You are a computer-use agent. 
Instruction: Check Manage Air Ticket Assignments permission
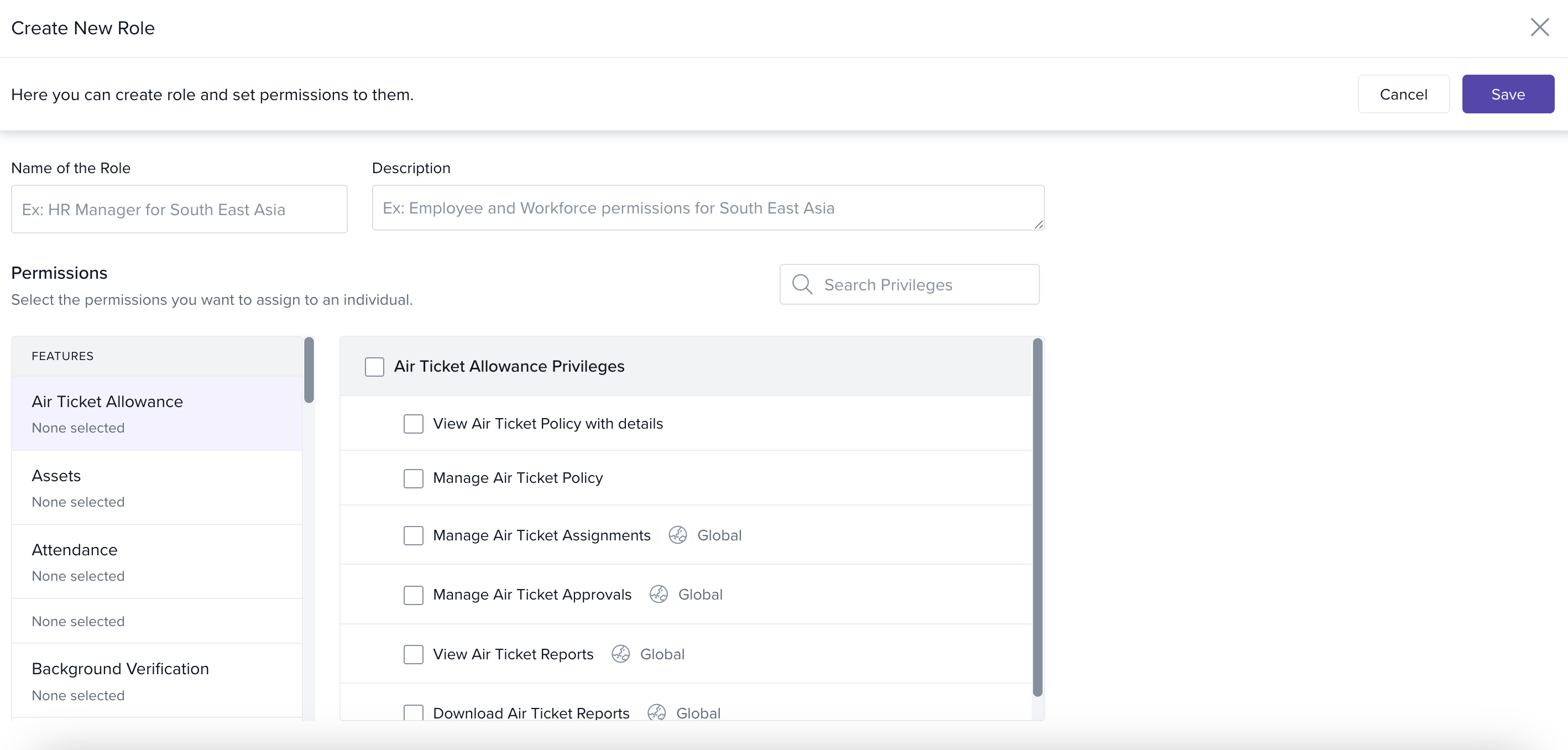click(x=414, y=536)
